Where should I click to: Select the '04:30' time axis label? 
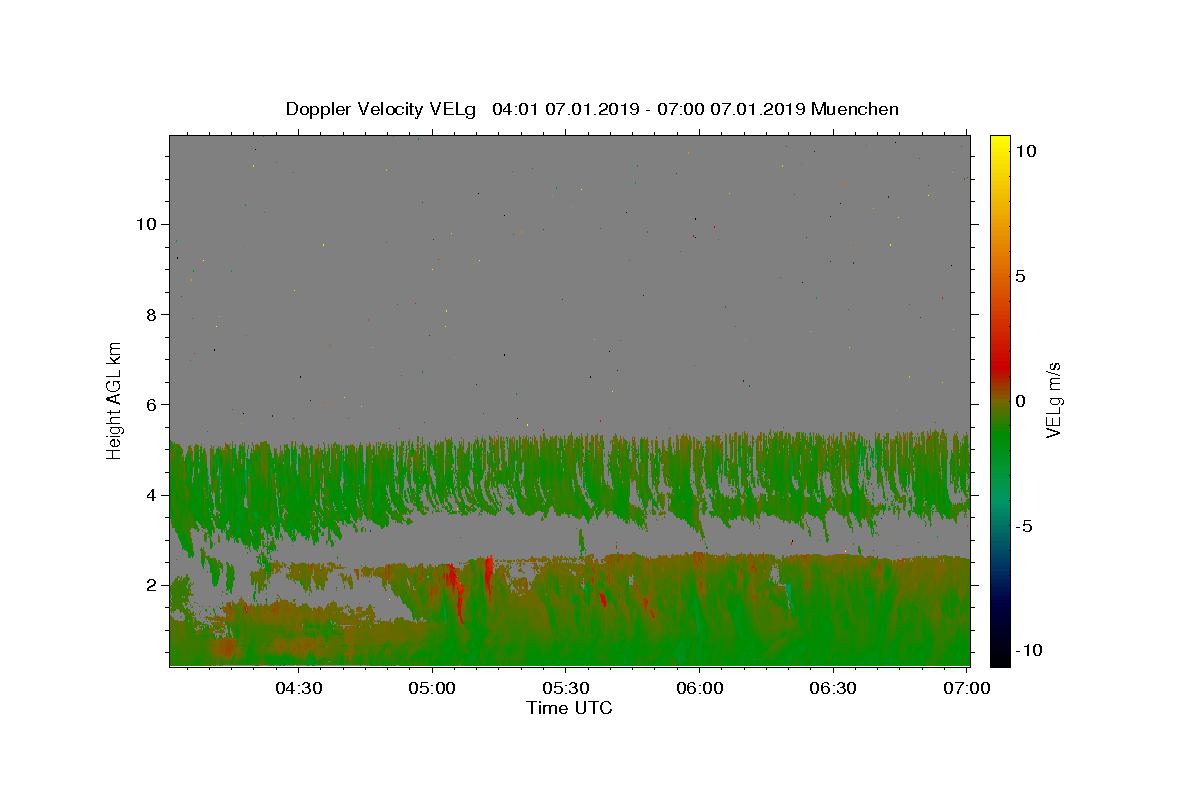point(299,688)
